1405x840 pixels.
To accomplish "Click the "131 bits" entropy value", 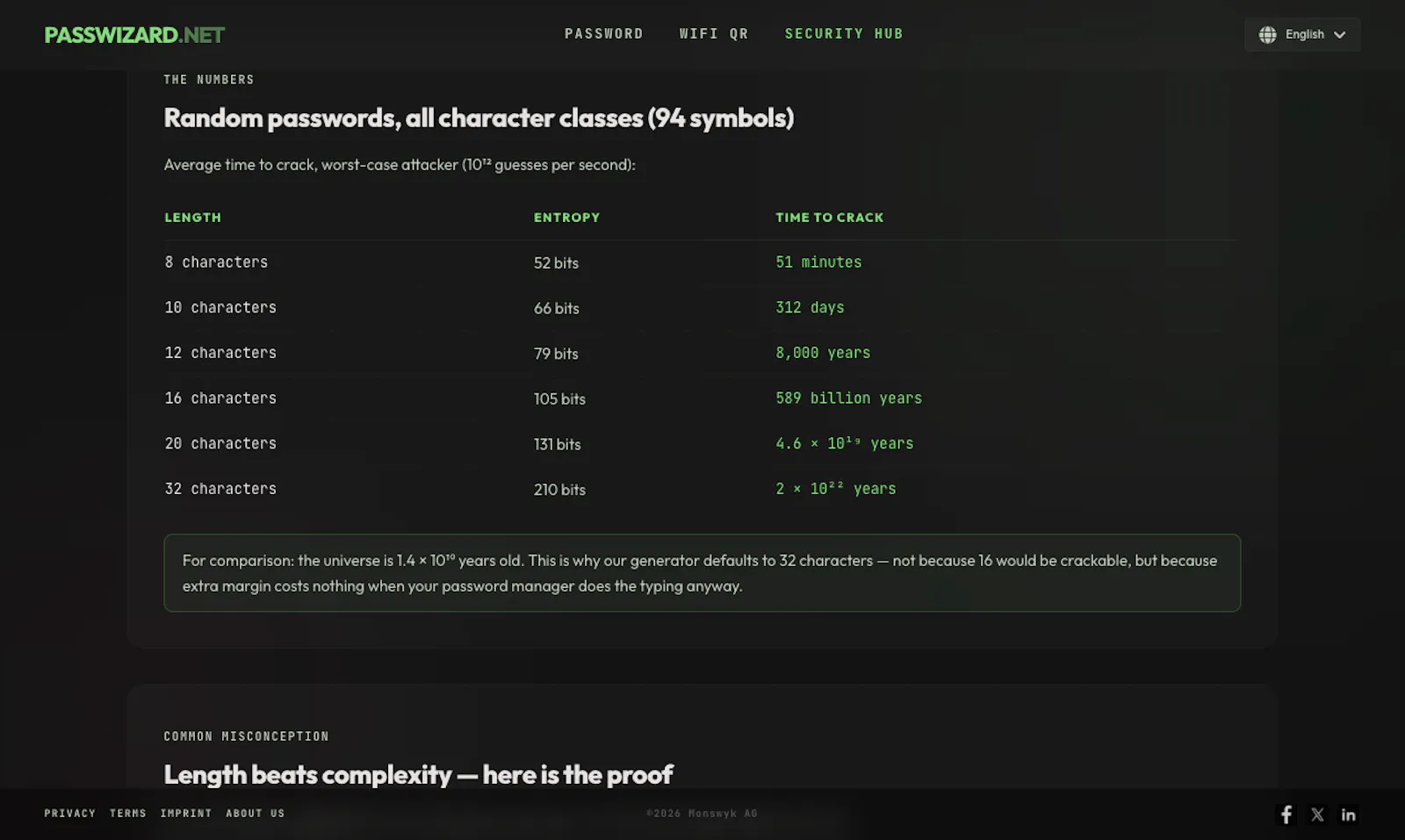I will click(x=557, y=444).
